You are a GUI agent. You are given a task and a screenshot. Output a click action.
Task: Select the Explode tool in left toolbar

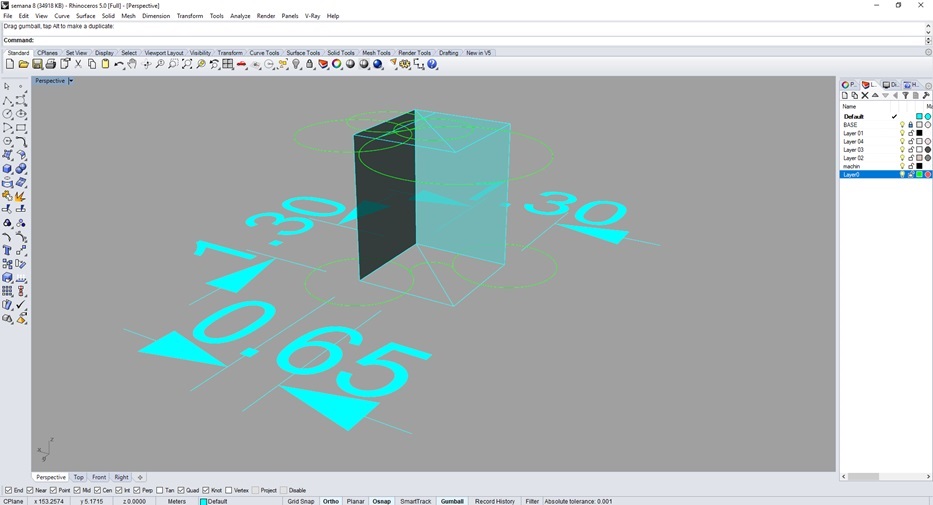[21, 196]
